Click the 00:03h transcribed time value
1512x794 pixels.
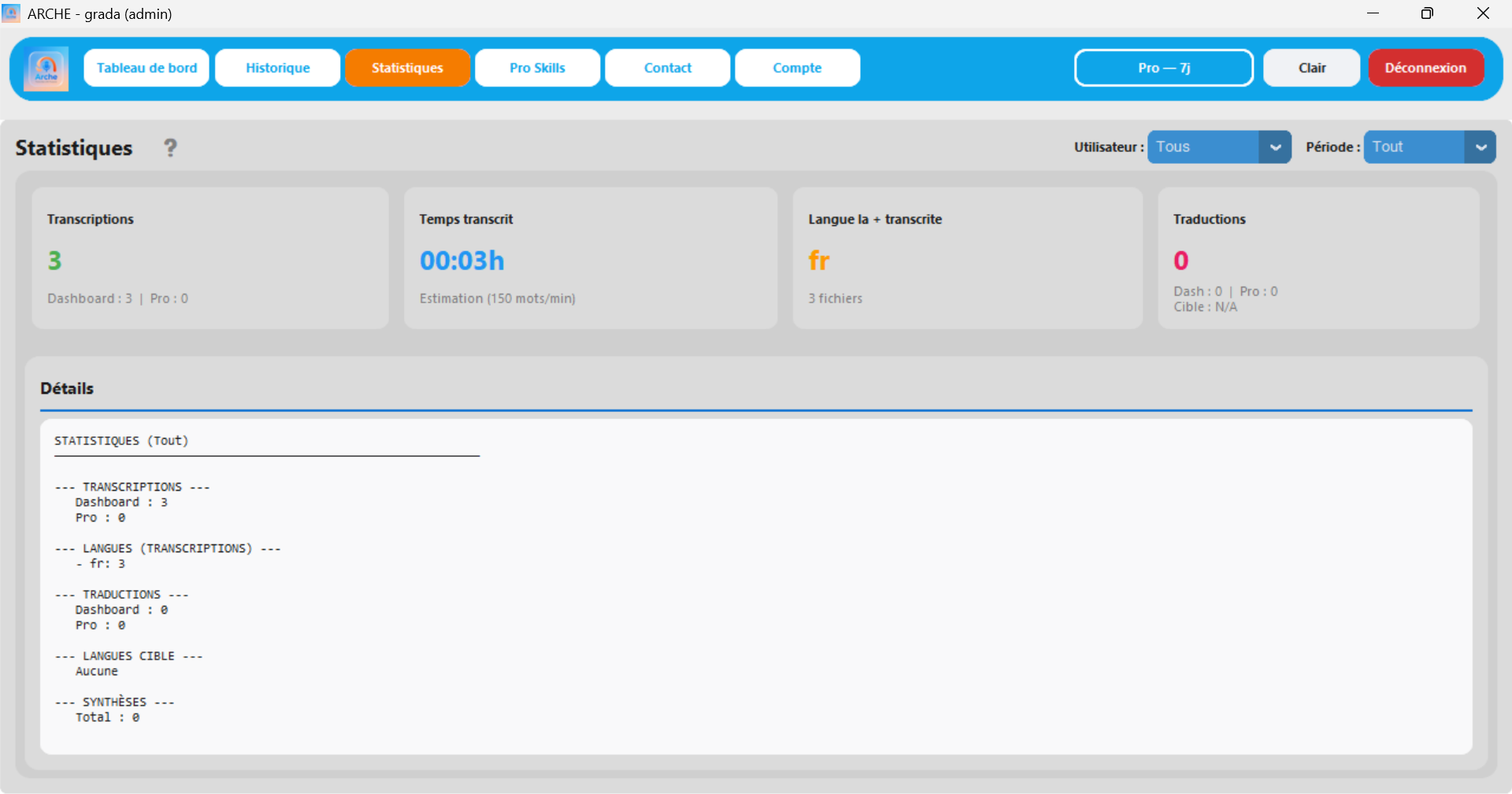tap(461, 261)
